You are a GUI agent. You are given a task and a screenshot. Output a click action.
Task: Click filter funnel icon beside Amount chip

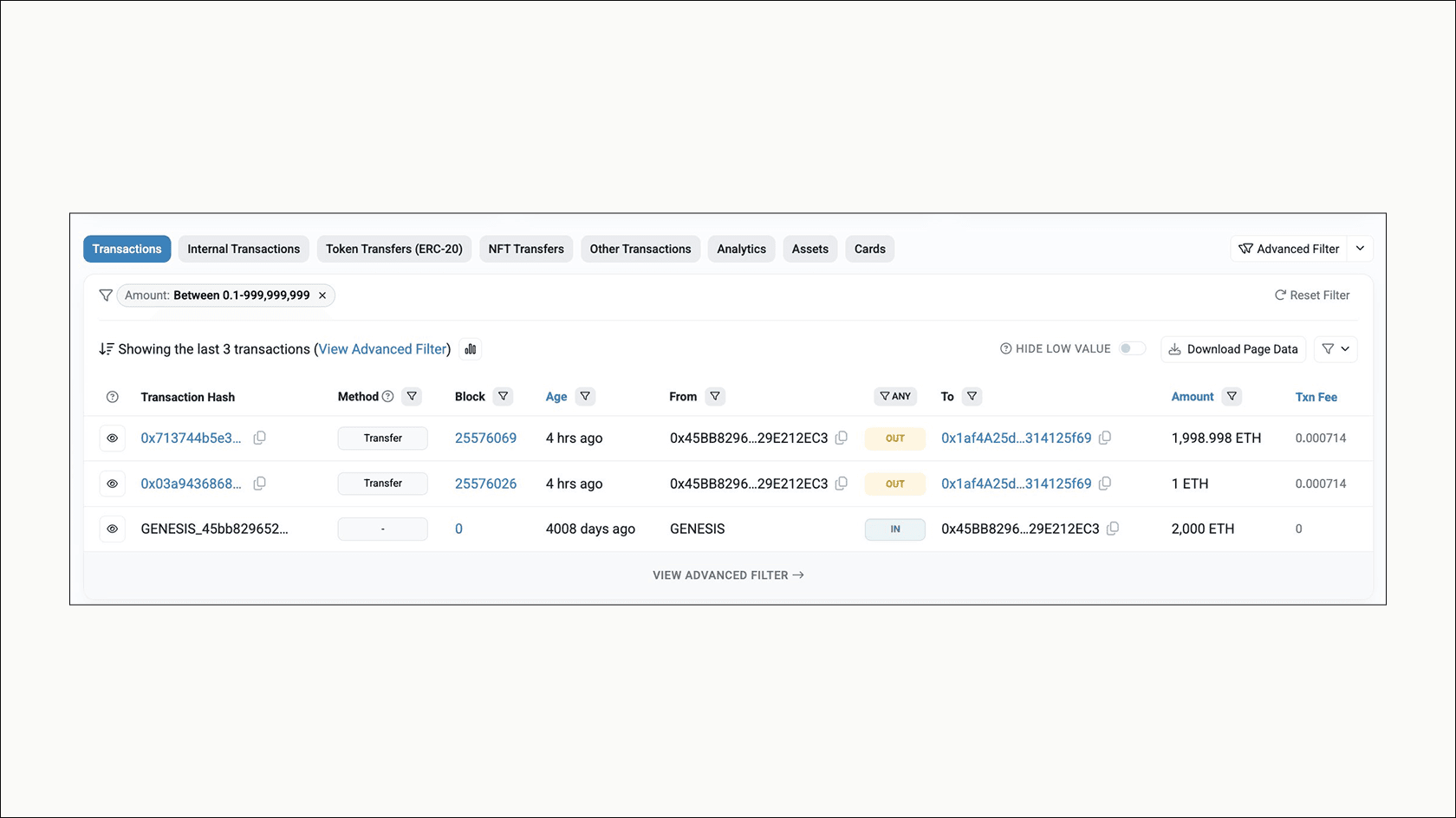tap(106, 295)
